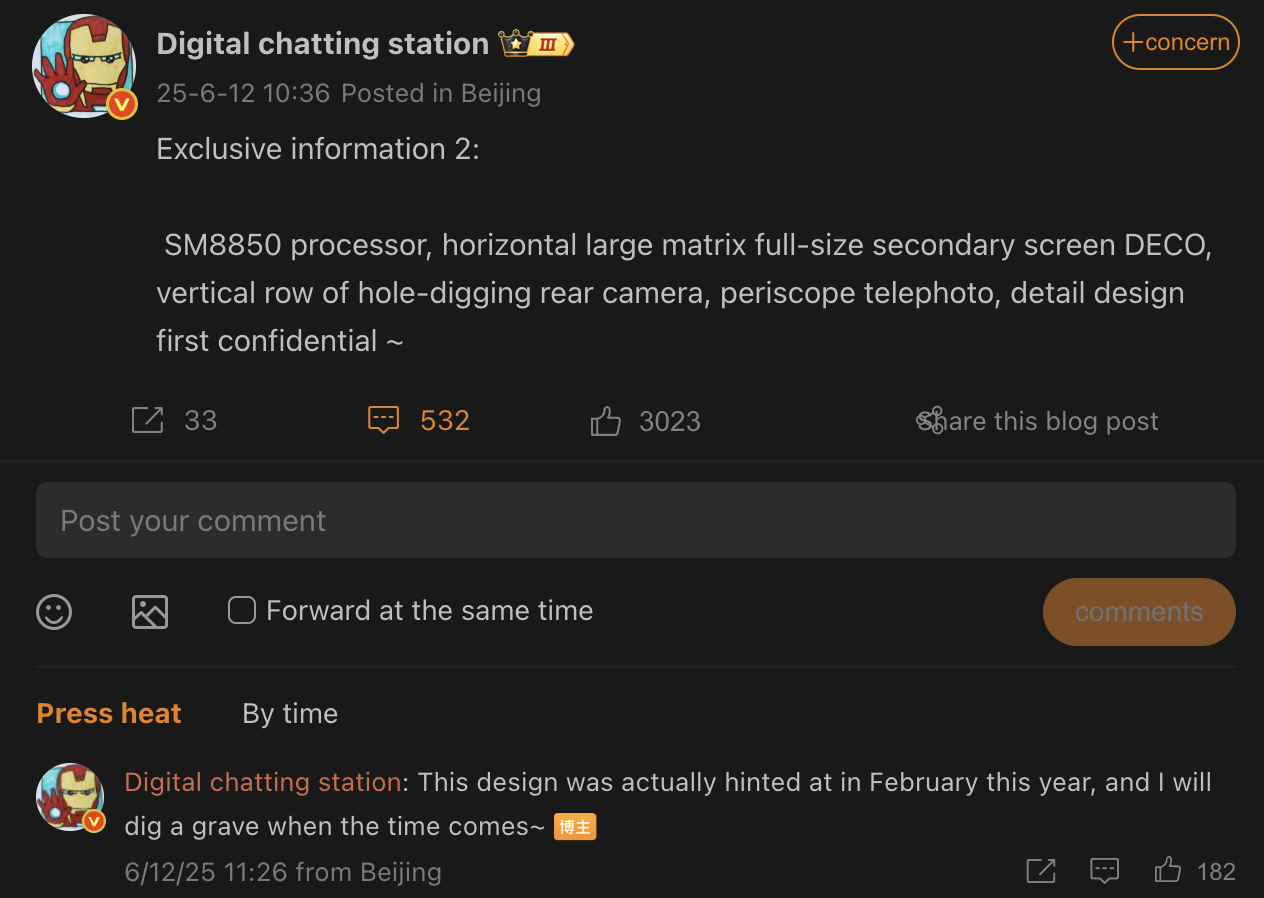The image size is (1264, 898).
Task: Like the first comment with 182 likes
Action: click(x=1168, y=871)
